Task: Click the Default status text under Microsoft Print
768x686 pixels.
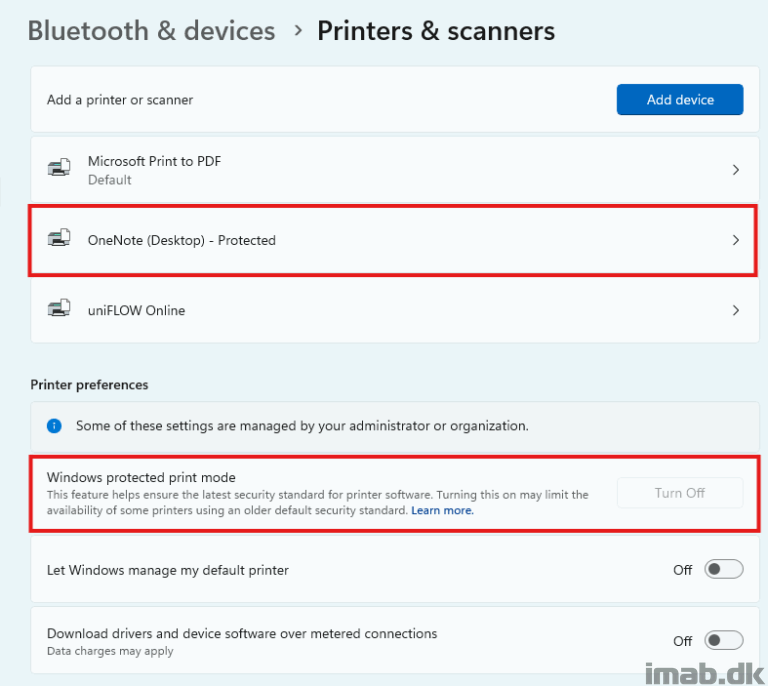Action: pyautogui.click(x=110, y=180)
